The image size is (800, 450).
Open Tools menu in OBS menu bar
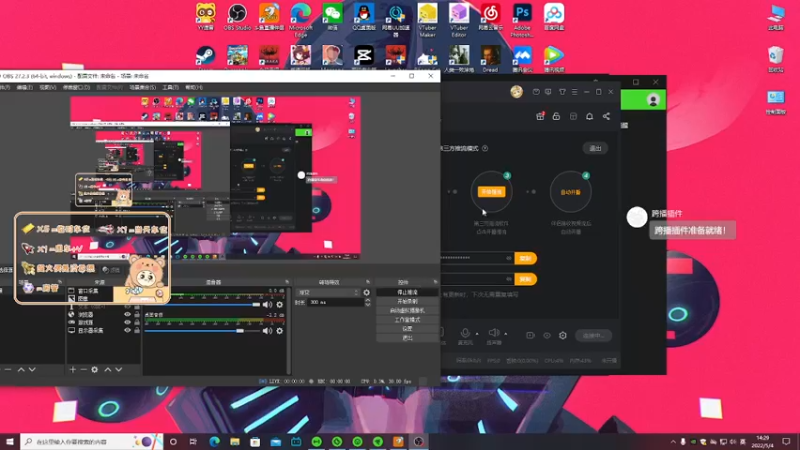pos(170,87)
